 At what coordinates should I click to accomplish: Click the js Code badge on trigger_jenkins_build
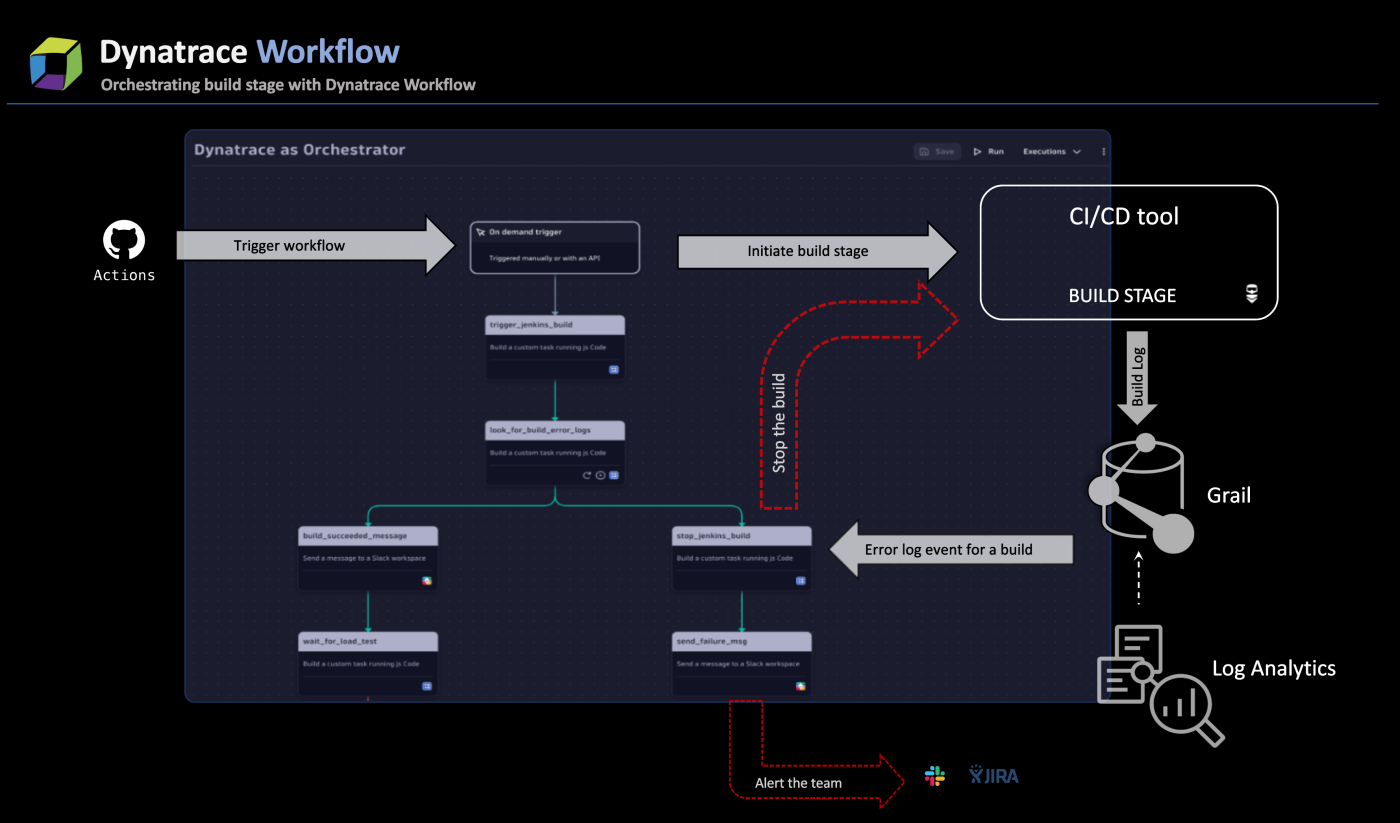[615, 369]
